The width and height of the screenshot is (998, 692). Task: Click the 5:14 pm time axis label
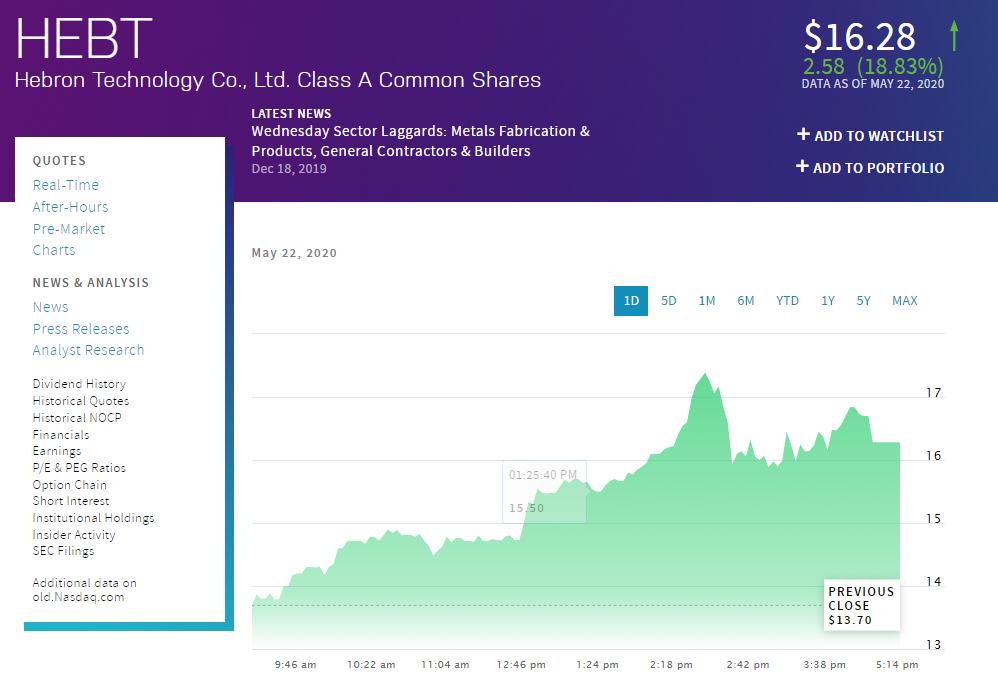[897, 665]
